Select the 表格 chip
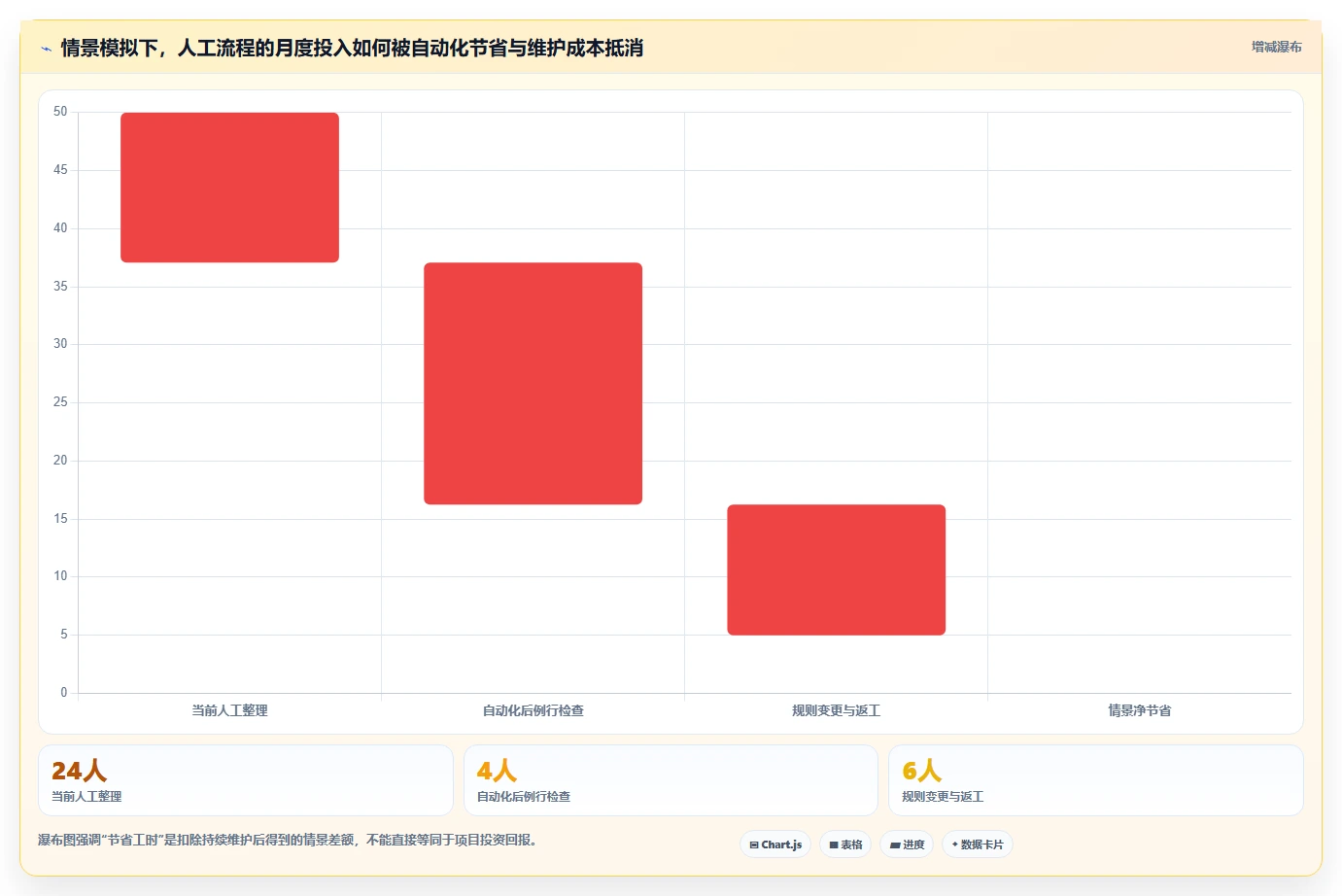 [845, 844]
